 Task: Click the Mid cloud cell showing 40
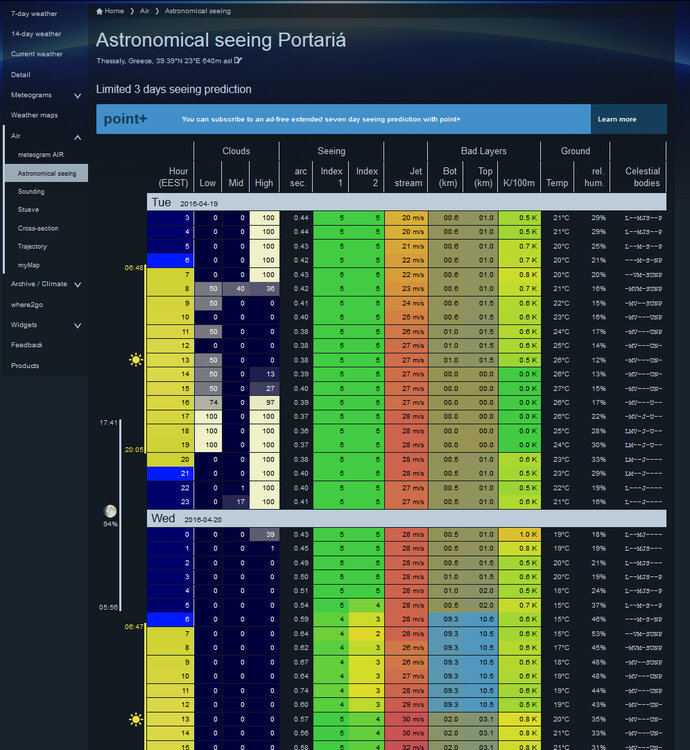[x=236, y=288]
